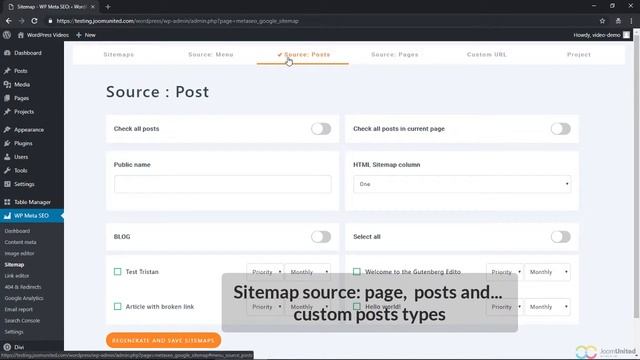Bookmark page with the star icon
640x360 pixels.
[602, 21]
